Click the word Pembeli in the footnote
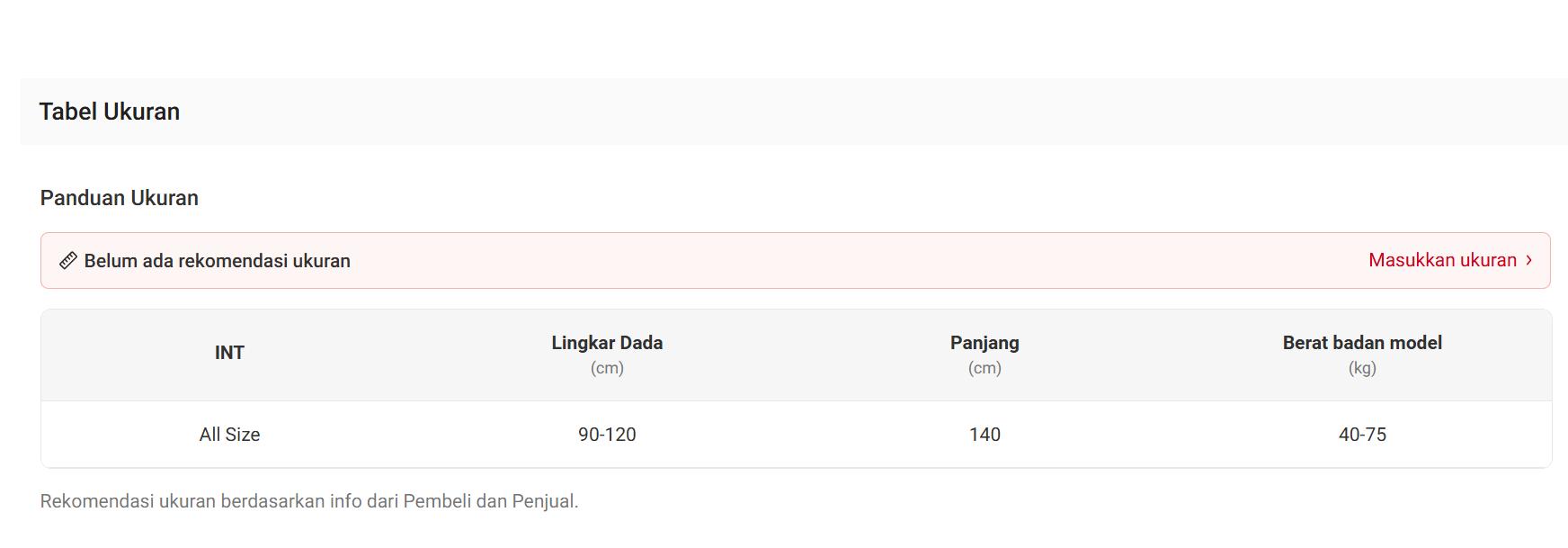1568x548 pixels. pyautogui.click(x=437, y=501)
